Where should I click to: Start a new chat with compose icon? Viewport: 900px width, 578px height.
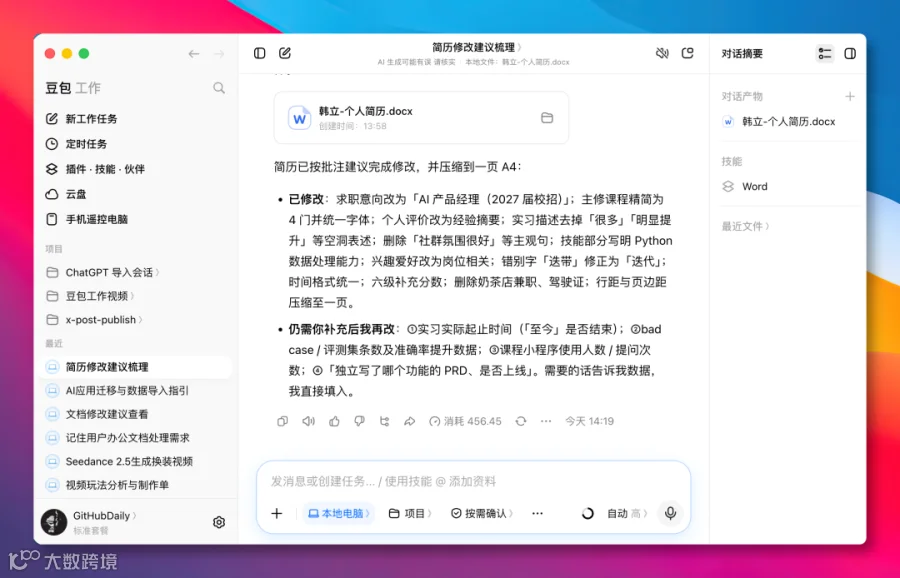(x=285, y=53)
